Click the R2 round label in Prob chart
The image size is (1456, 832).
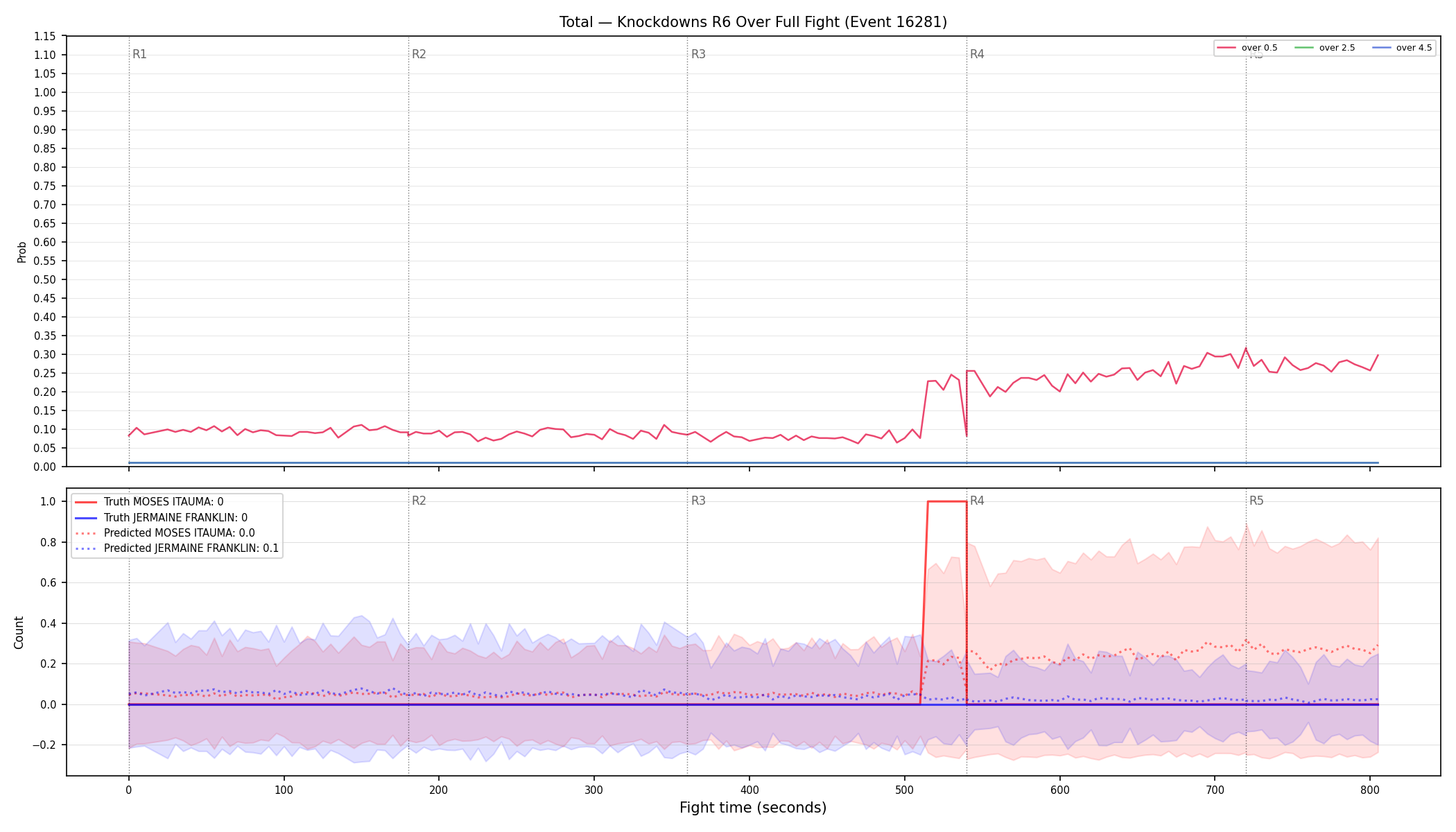(419, 54)
